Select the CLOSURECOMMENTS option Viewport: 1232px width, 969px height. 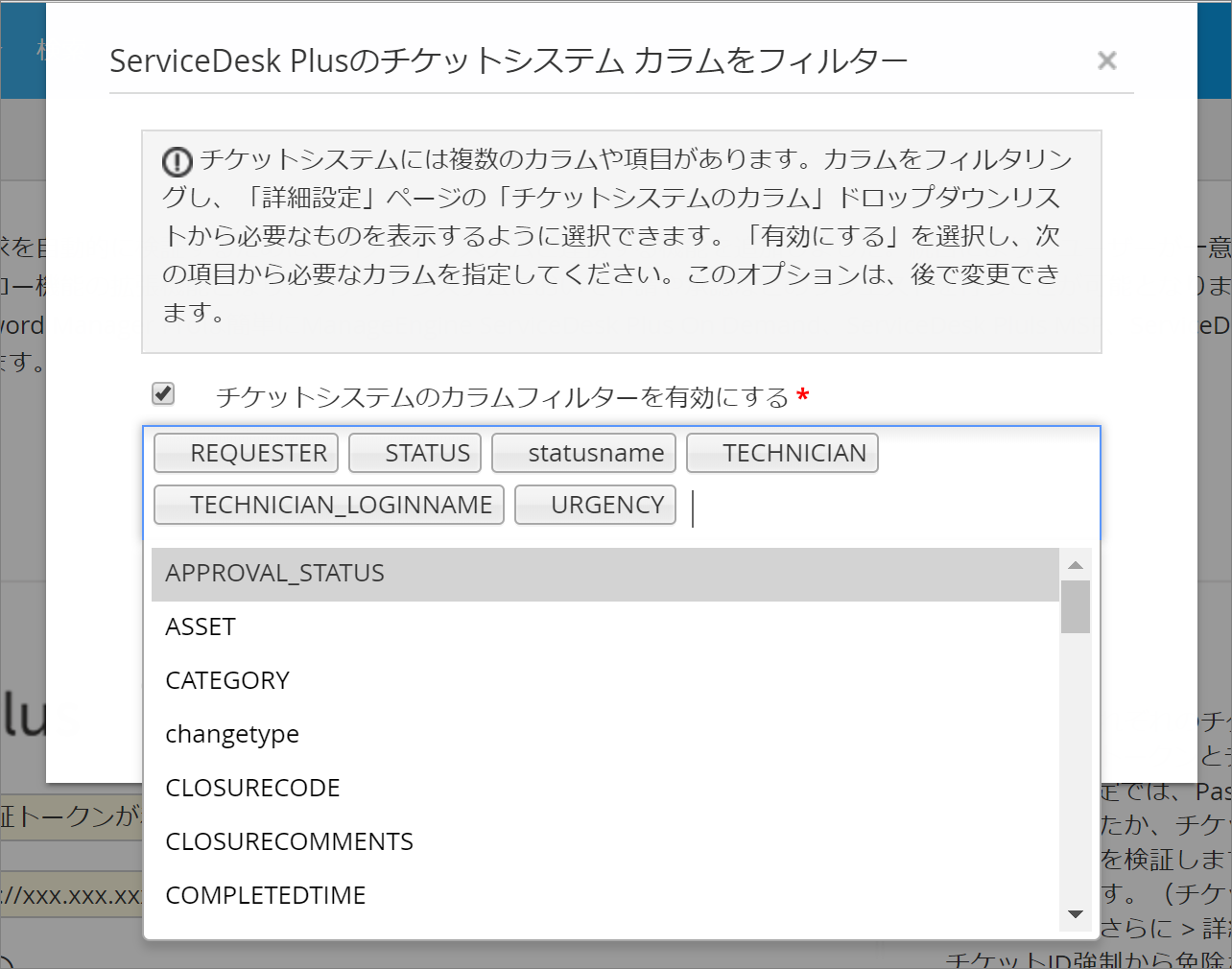[604, 842]
